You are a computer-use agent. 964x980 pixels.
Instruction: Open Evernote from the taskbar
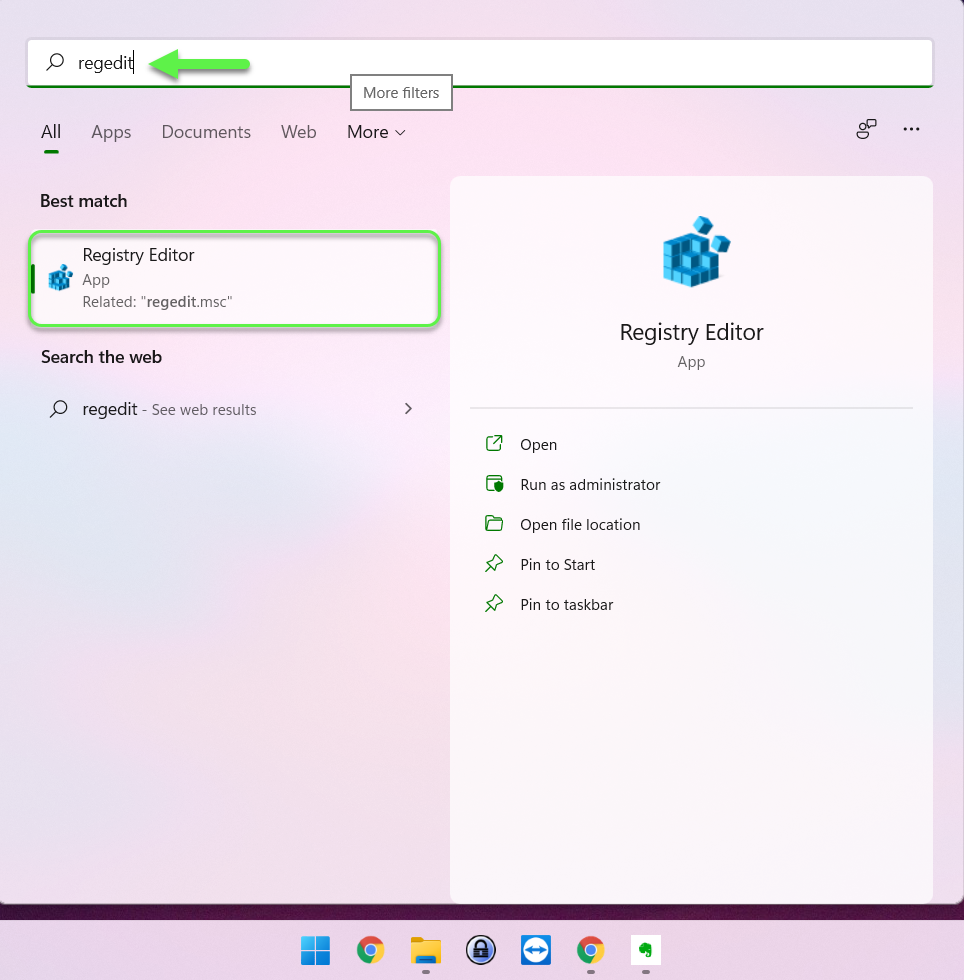(x=646, y=950)
